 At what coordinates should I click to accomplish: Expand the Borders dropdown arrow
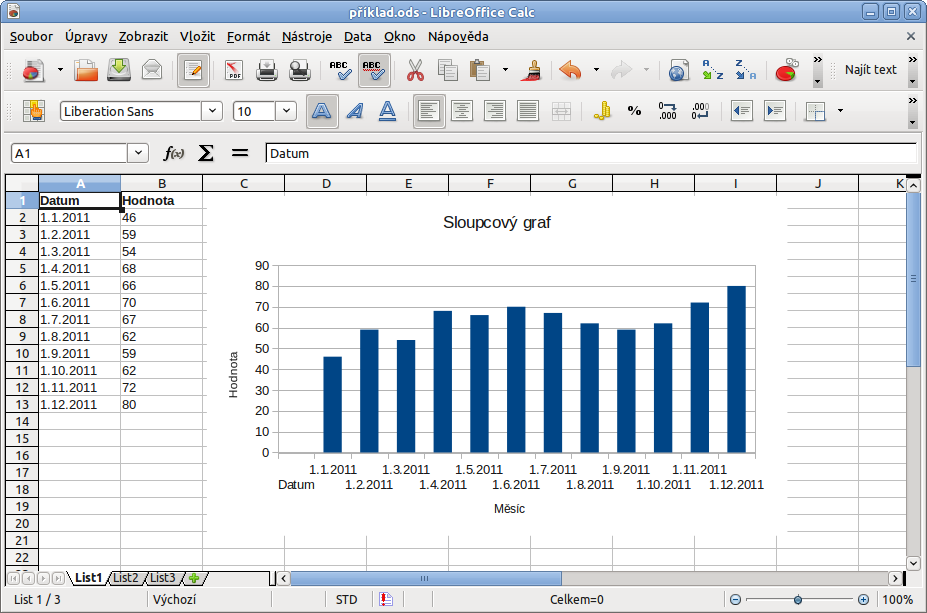pos(840,111)
